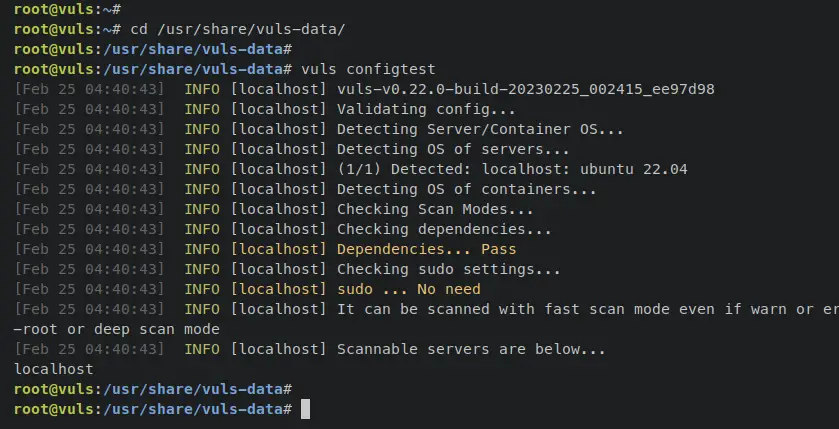Click the first log timestamp 'Feb 25 04:40:43'
This screenshot has height=429, width=839.
tap(89, 89)
